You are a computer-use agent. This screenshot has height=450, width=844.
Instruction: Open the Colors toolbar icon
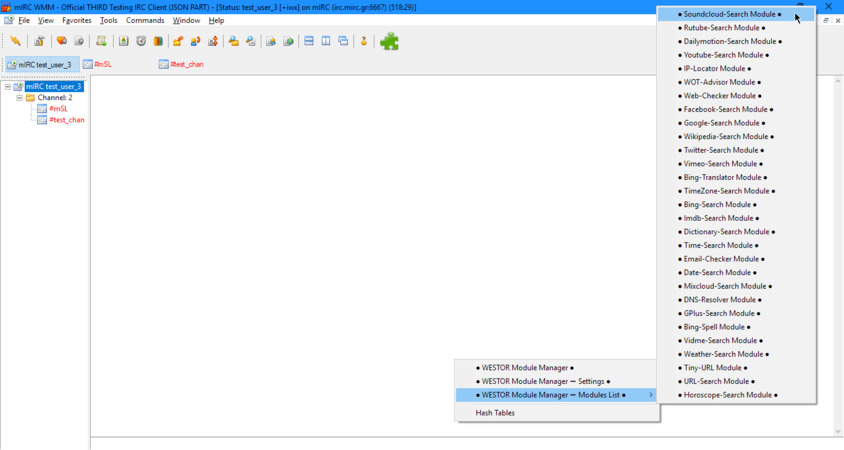[x=158, y=41]
